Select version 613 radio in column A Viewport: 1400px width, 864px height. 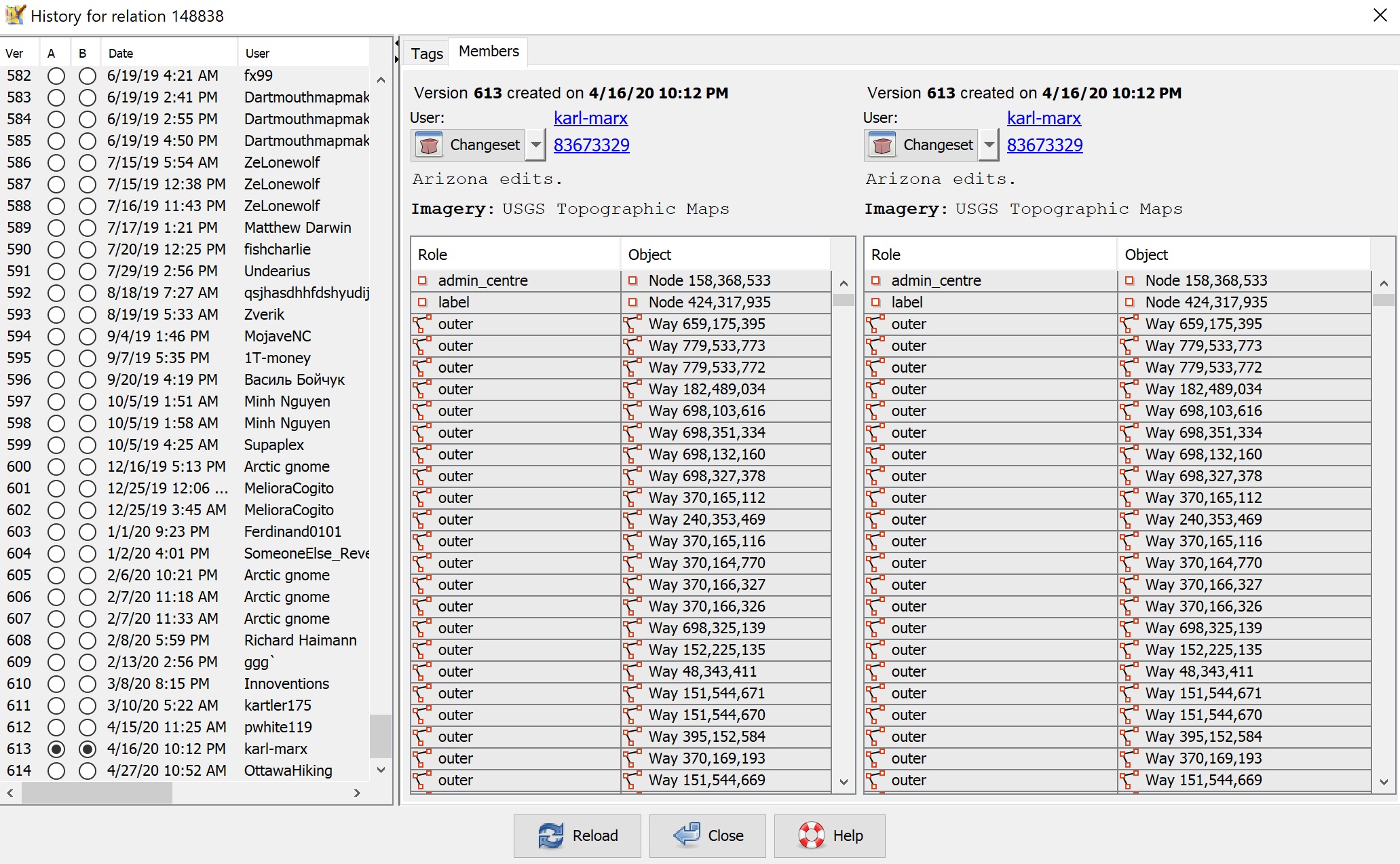pyautogui.click(x=56, y=749)
